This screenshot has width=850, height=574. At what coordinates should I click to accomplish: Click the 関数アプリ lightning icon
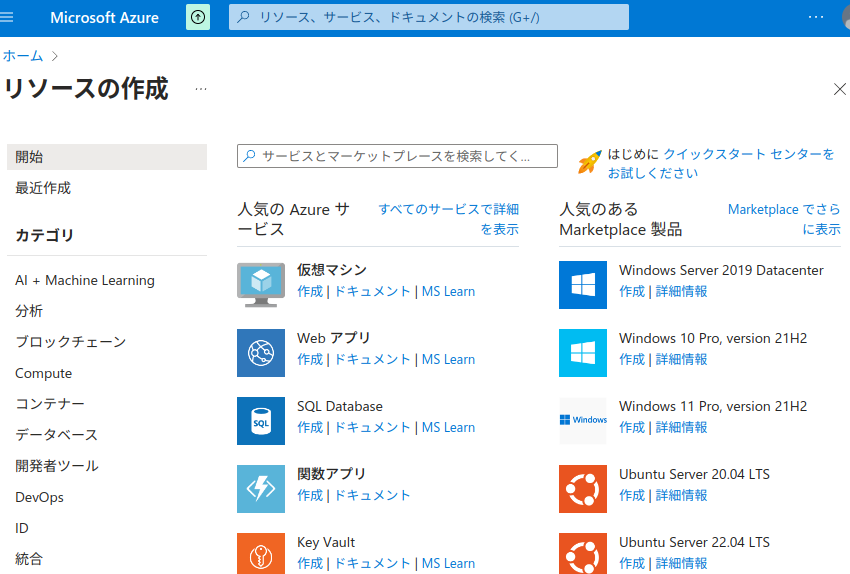(261, 489)
